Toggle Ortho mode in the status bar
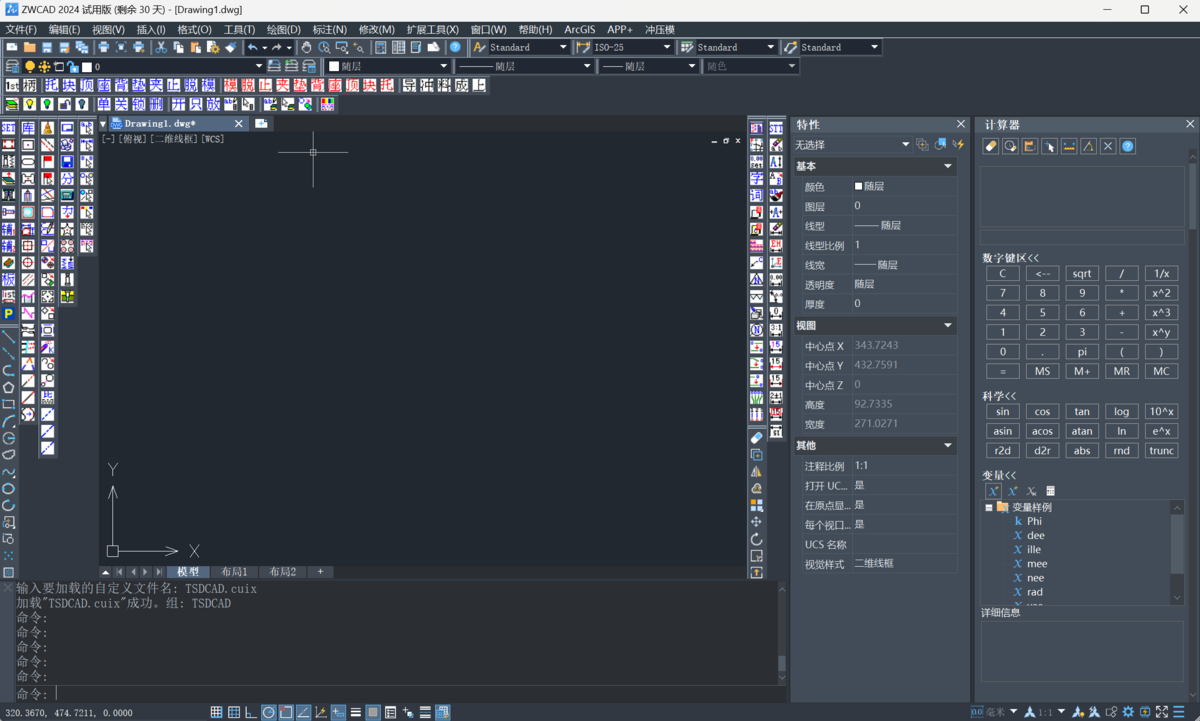The width and height of the screenshot is (1200, 721). pos(251,712)
